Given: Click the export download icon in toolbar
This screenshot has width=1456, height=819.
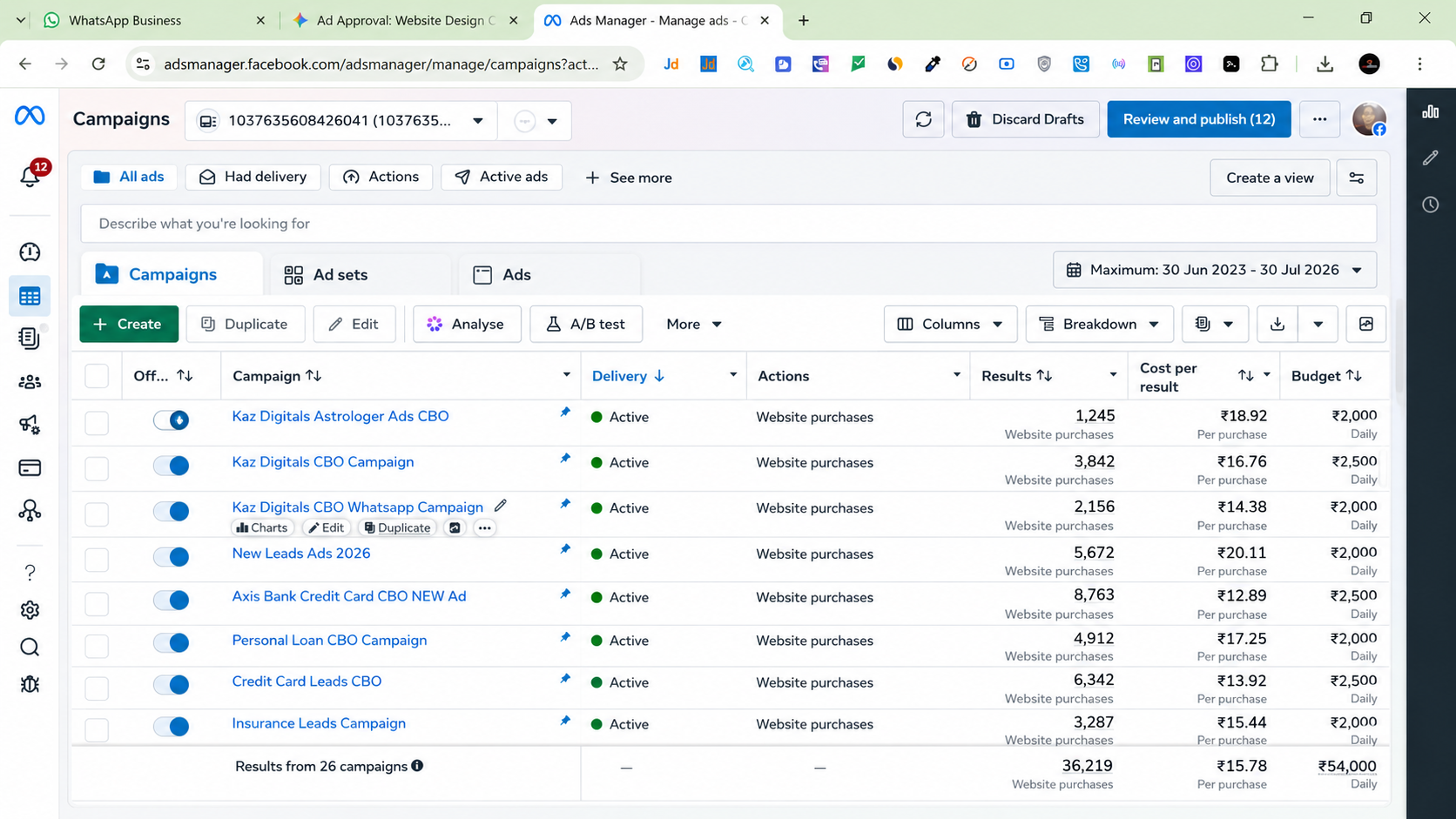Looking at the screenshot, I should click(x=1277, y=324).
